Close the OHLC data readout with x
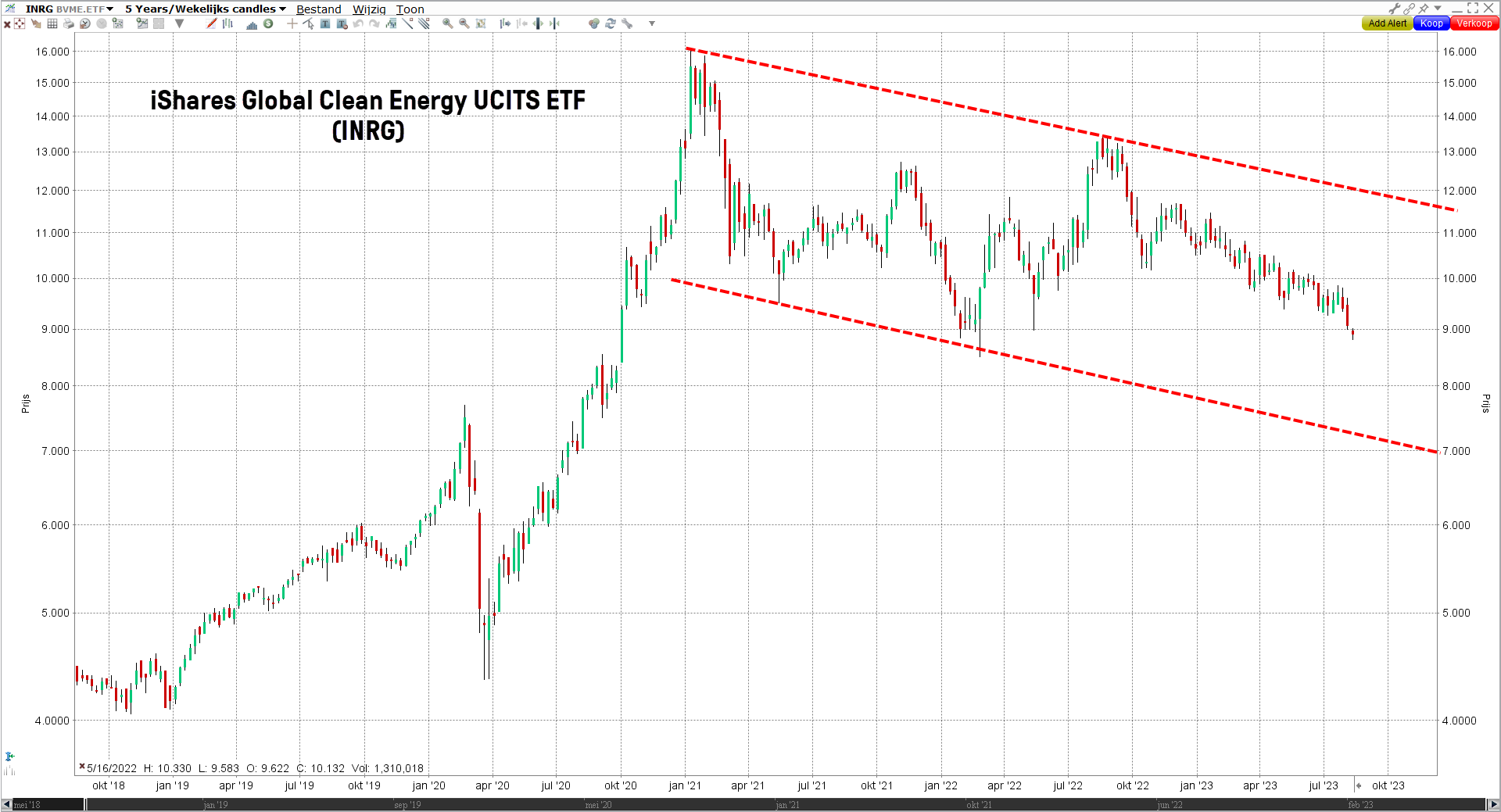Image resolution: width=1501 pixels, height=812 pixels. pos(81,767)
